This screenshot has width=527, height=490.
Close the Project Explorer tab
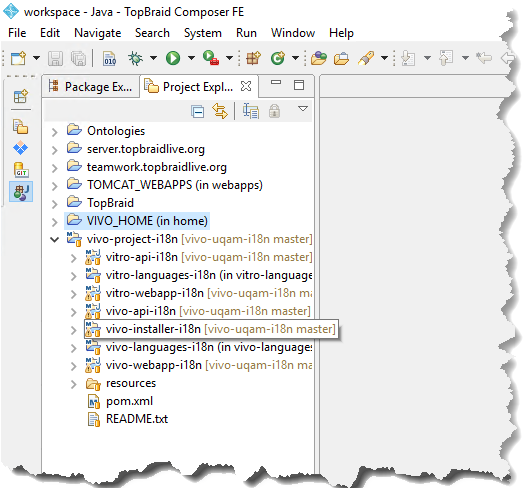(x=246, y=86)
